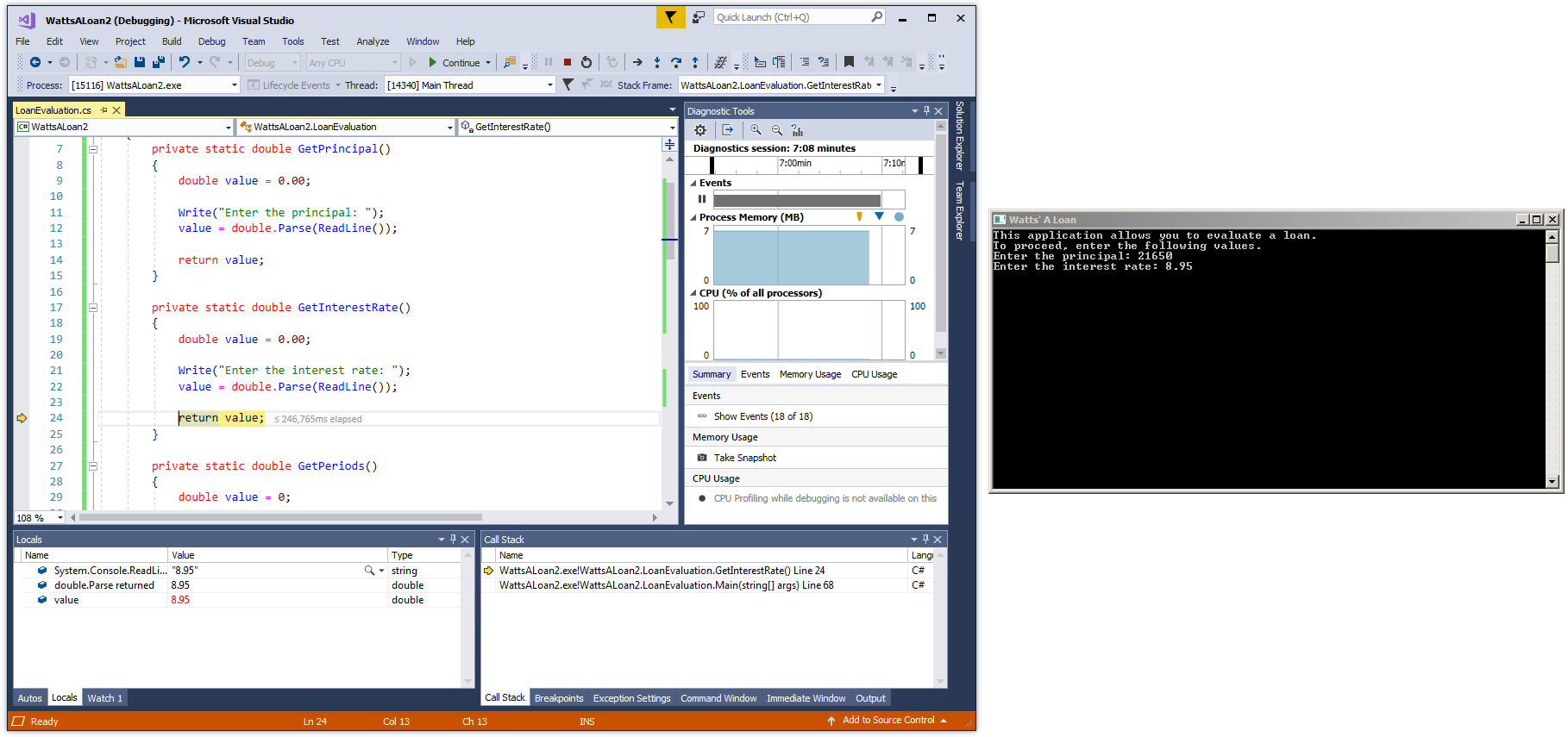Click the Restart debugging icon
This screenshot has height=737, width=1568.
pyautogui.click(x=586, y=62)
